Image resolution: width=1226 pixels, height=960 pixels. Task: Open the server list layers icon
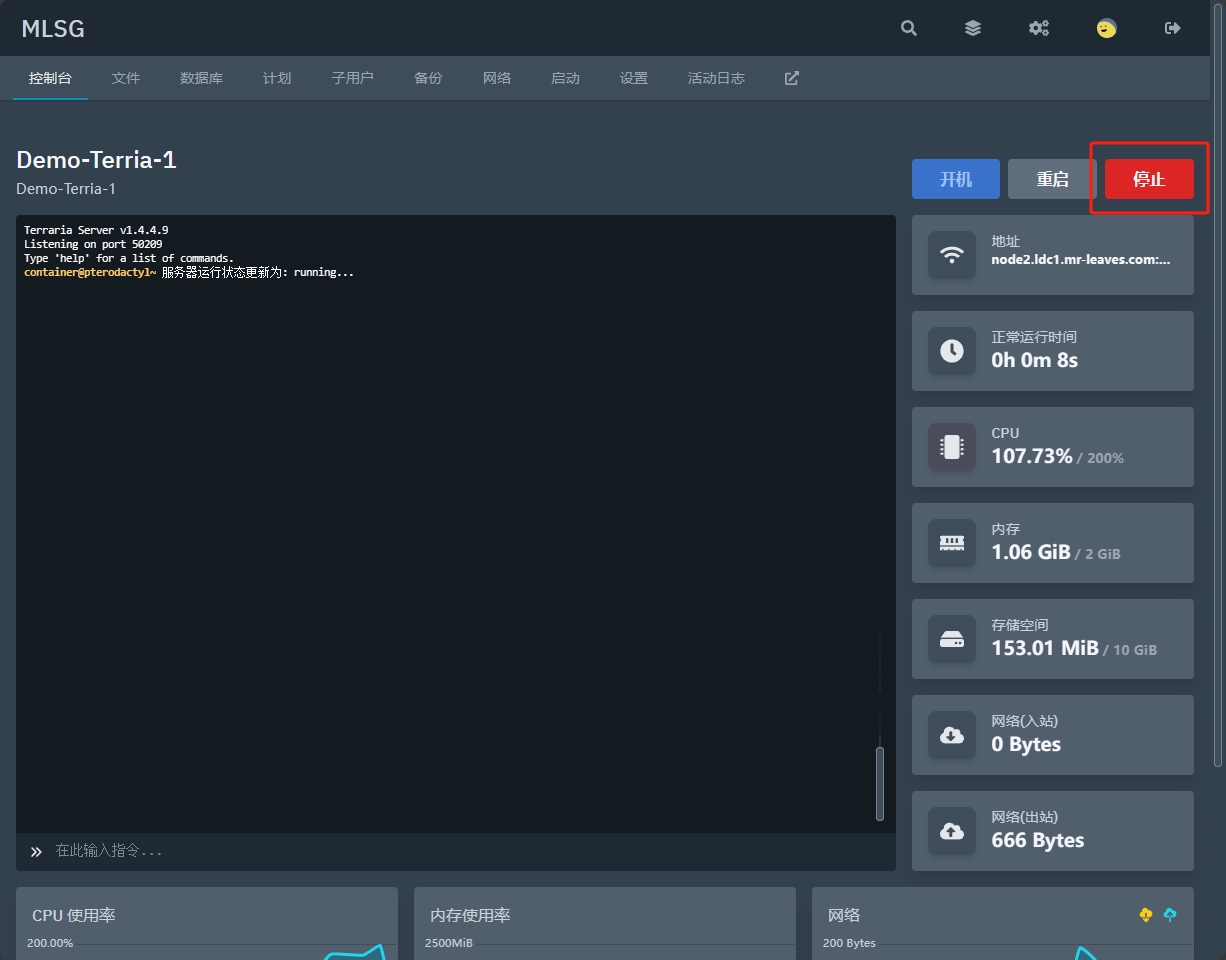coord(973,28)
